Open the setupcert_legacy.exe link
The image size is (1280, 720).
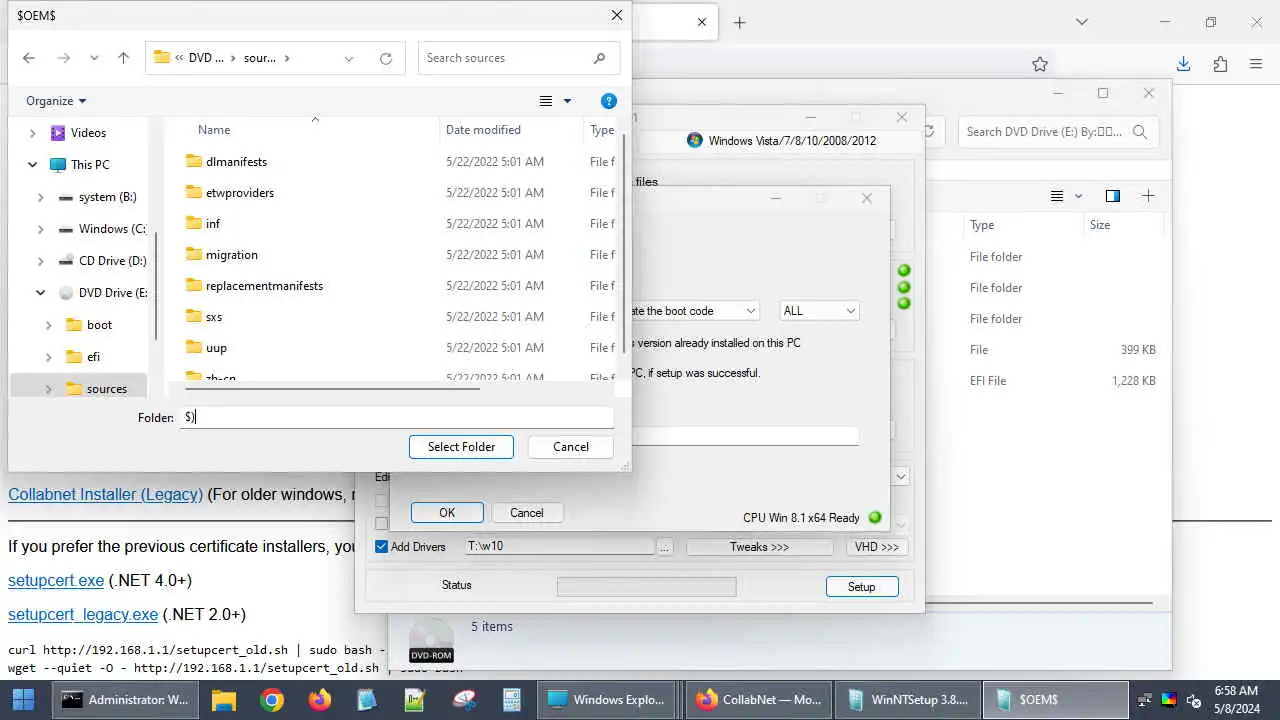(83, 615)
